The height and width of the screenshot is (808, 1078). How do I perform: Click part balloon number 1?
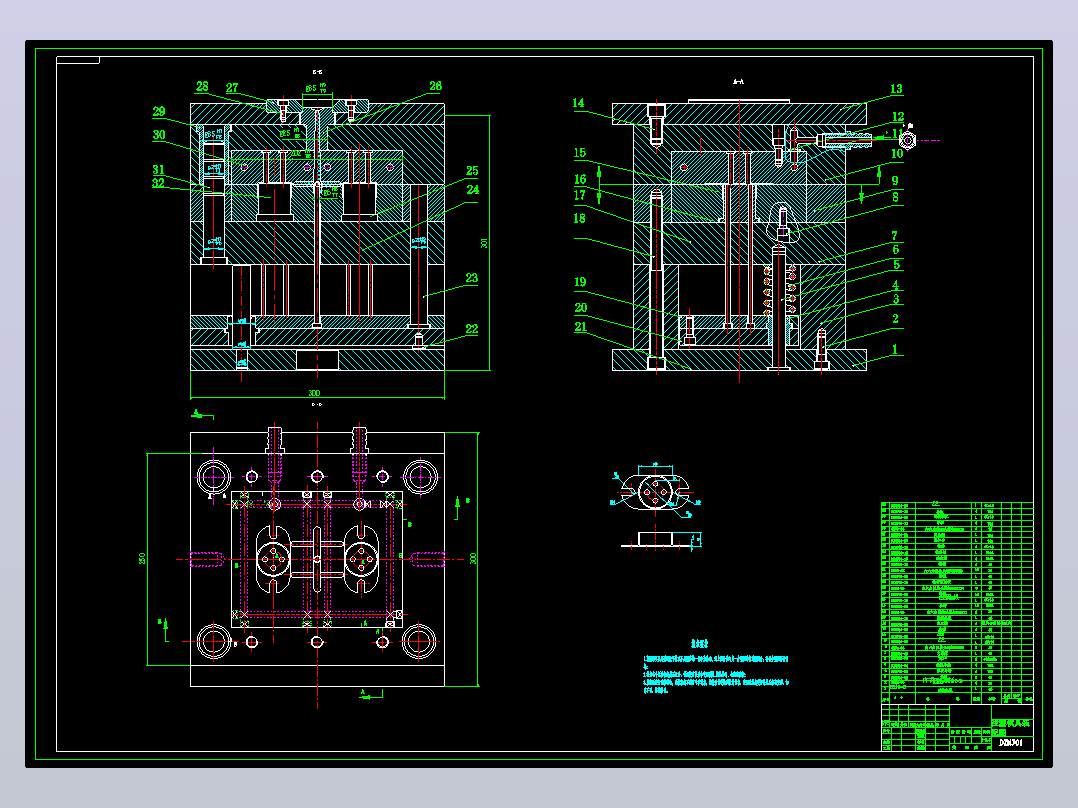coord(894,349)
